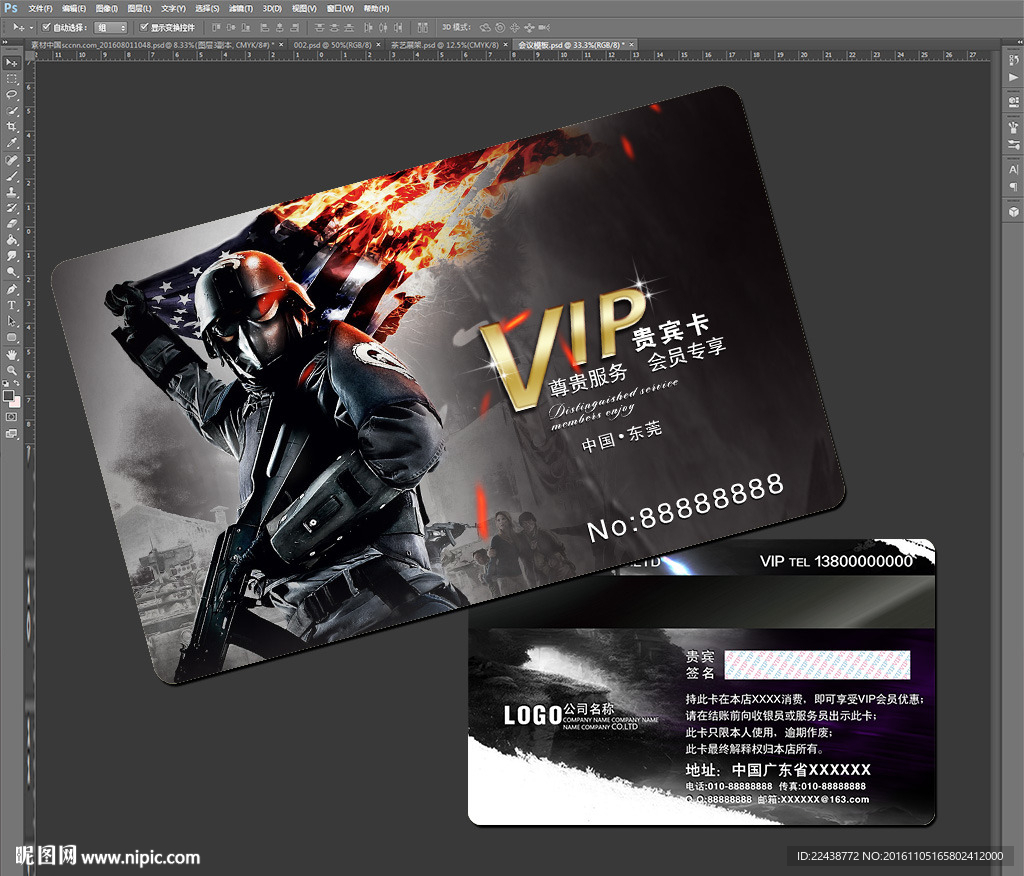Open the 文件(F) menu

pos(40,8)
